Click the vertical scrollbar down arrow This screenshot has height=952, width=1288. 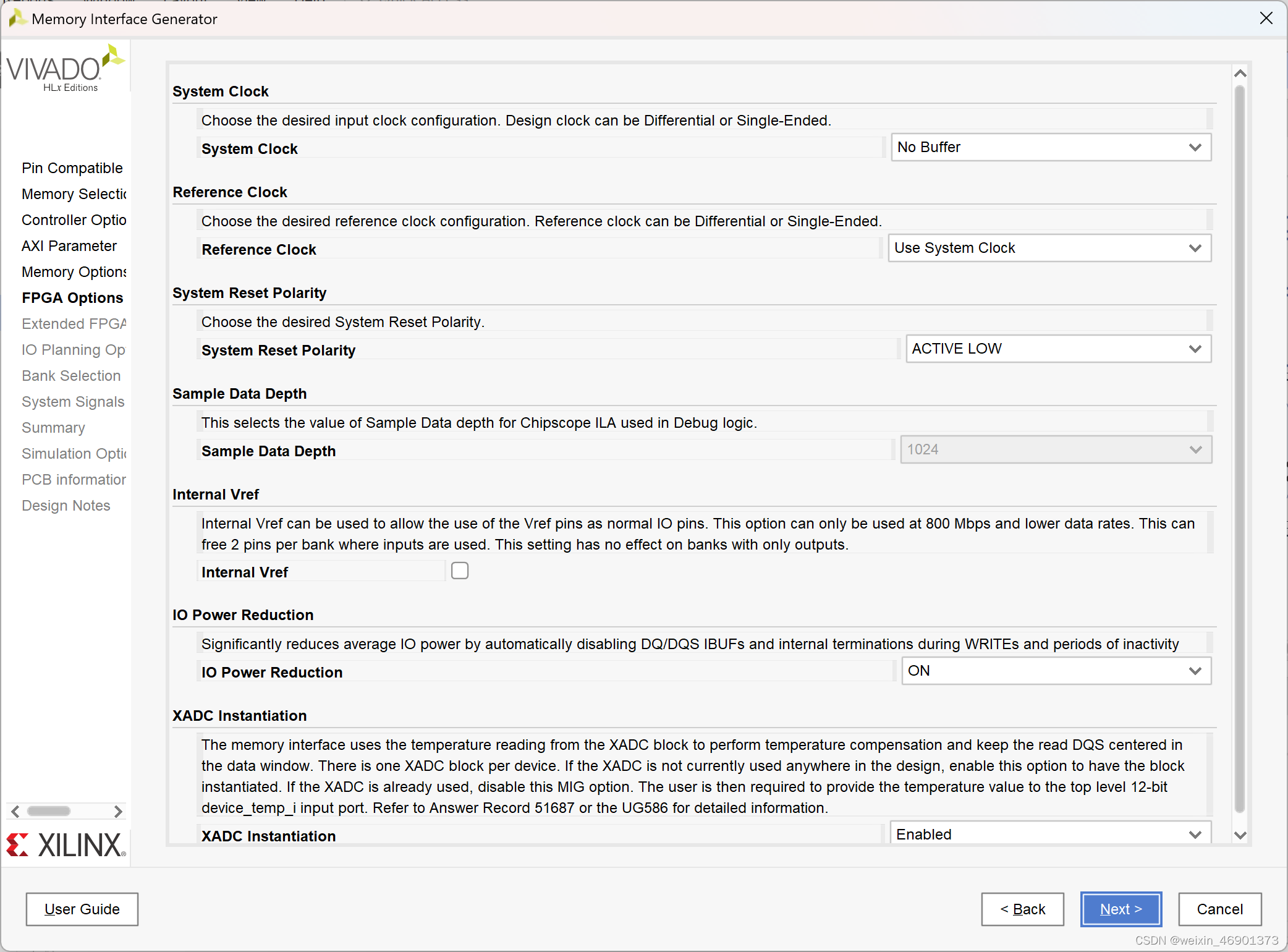coord(1240,835)
